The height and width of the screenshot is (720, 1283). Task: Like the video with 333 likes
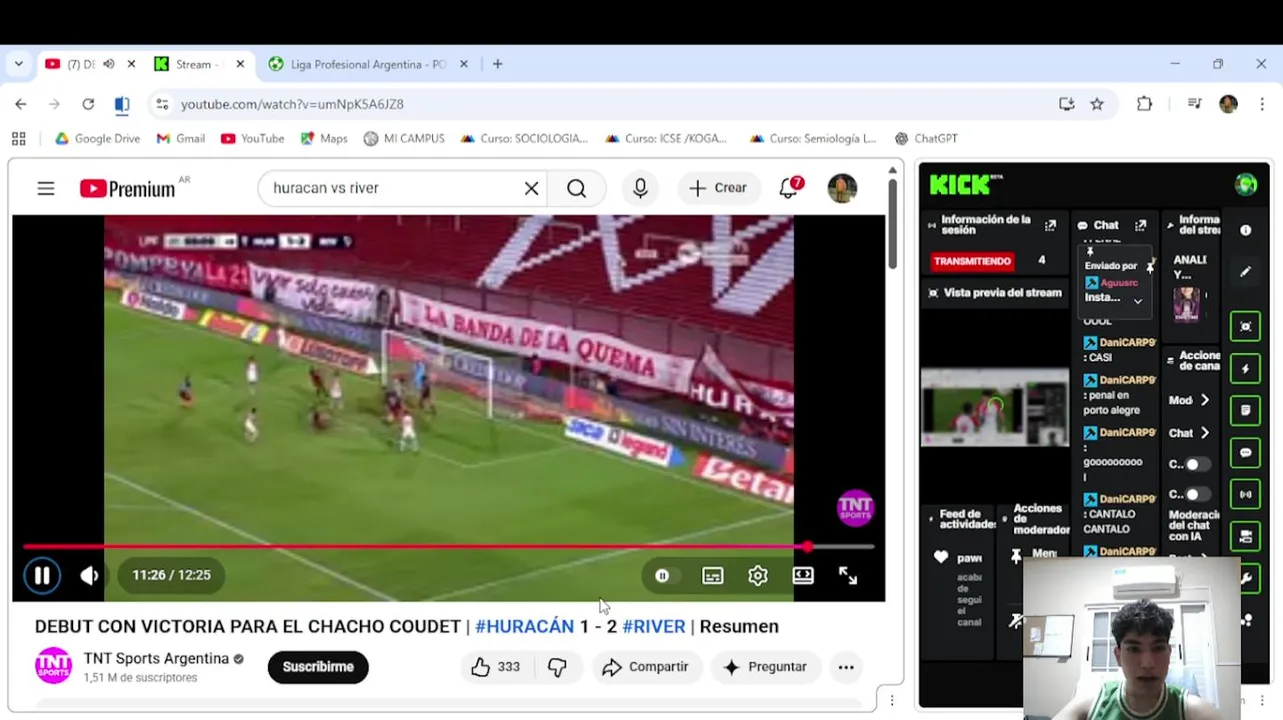(496, 667)
